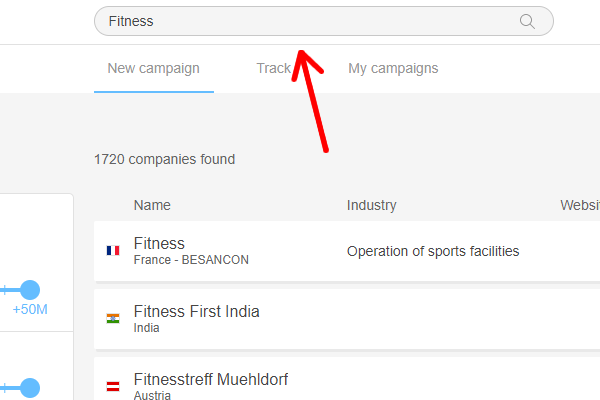This screenshot has height=400, width=600.
Task: Click the Austria flag icon
Action: [113, 386]
